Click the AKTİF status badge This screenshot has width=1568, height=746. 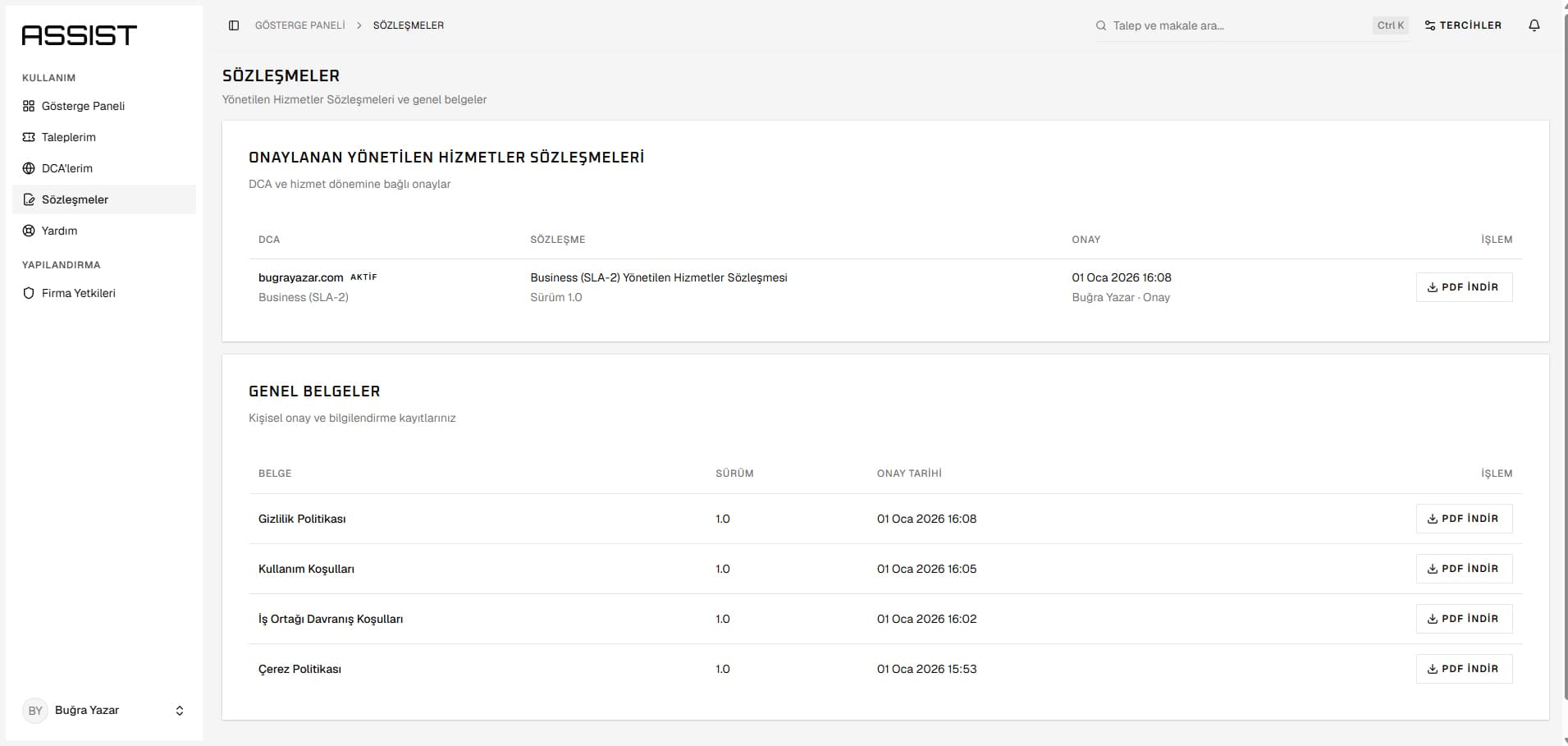coord(363,277)
